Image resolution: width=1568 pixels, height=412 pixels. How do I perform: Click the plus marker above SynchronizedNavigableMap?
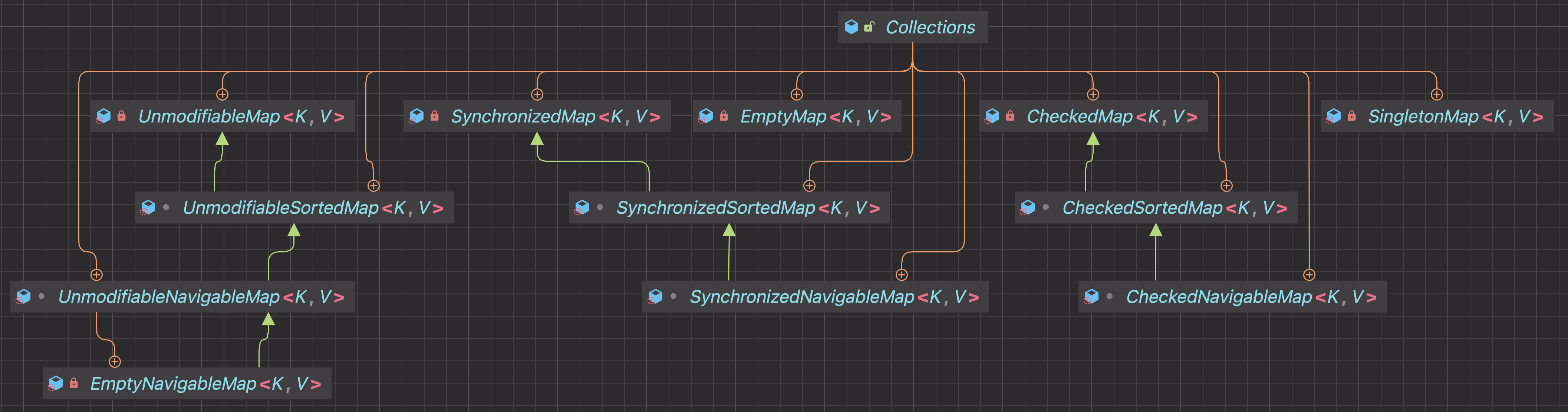pos(902,275)
